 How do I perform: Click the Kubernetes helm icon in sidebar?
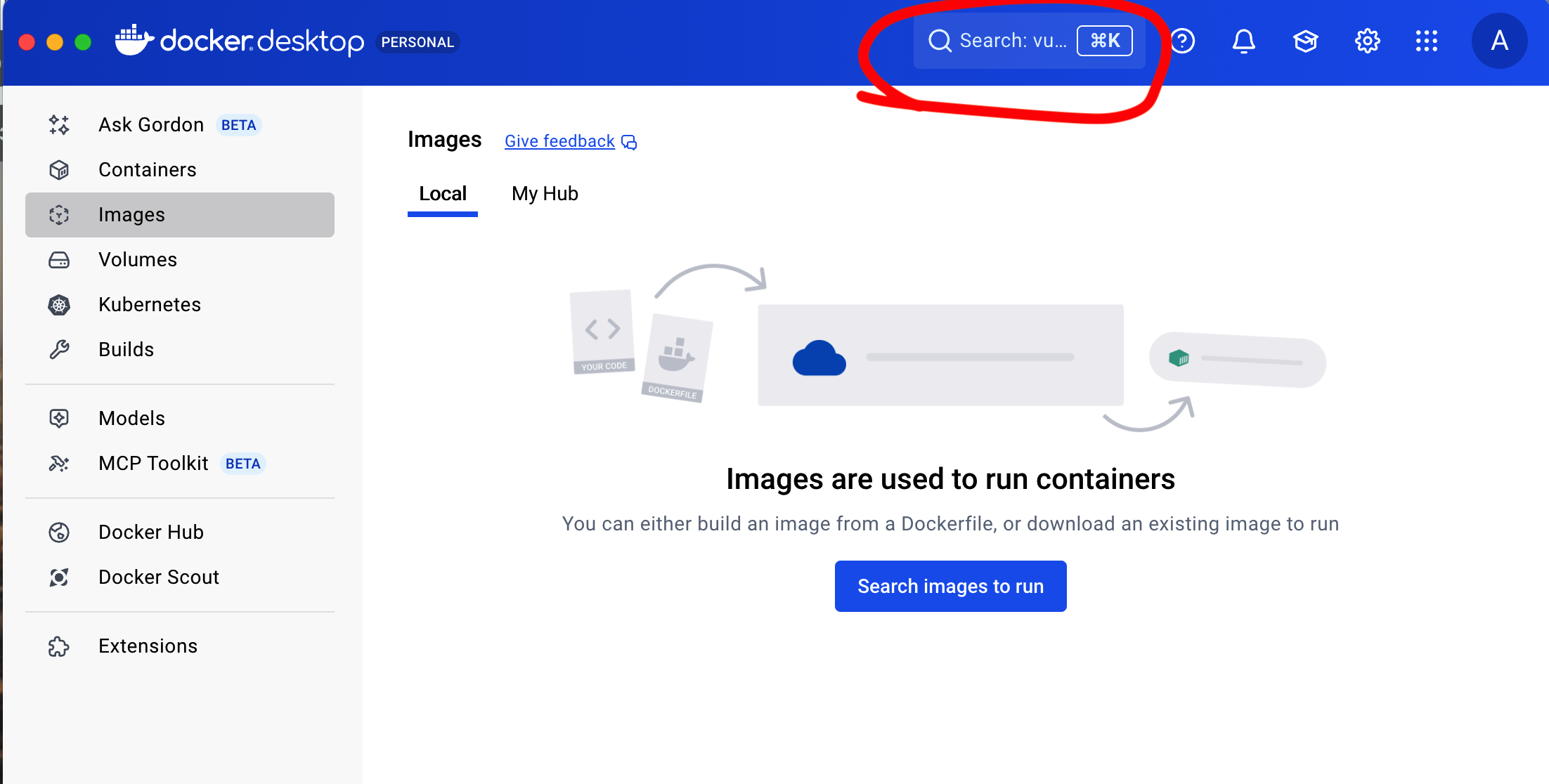[59, 305]
